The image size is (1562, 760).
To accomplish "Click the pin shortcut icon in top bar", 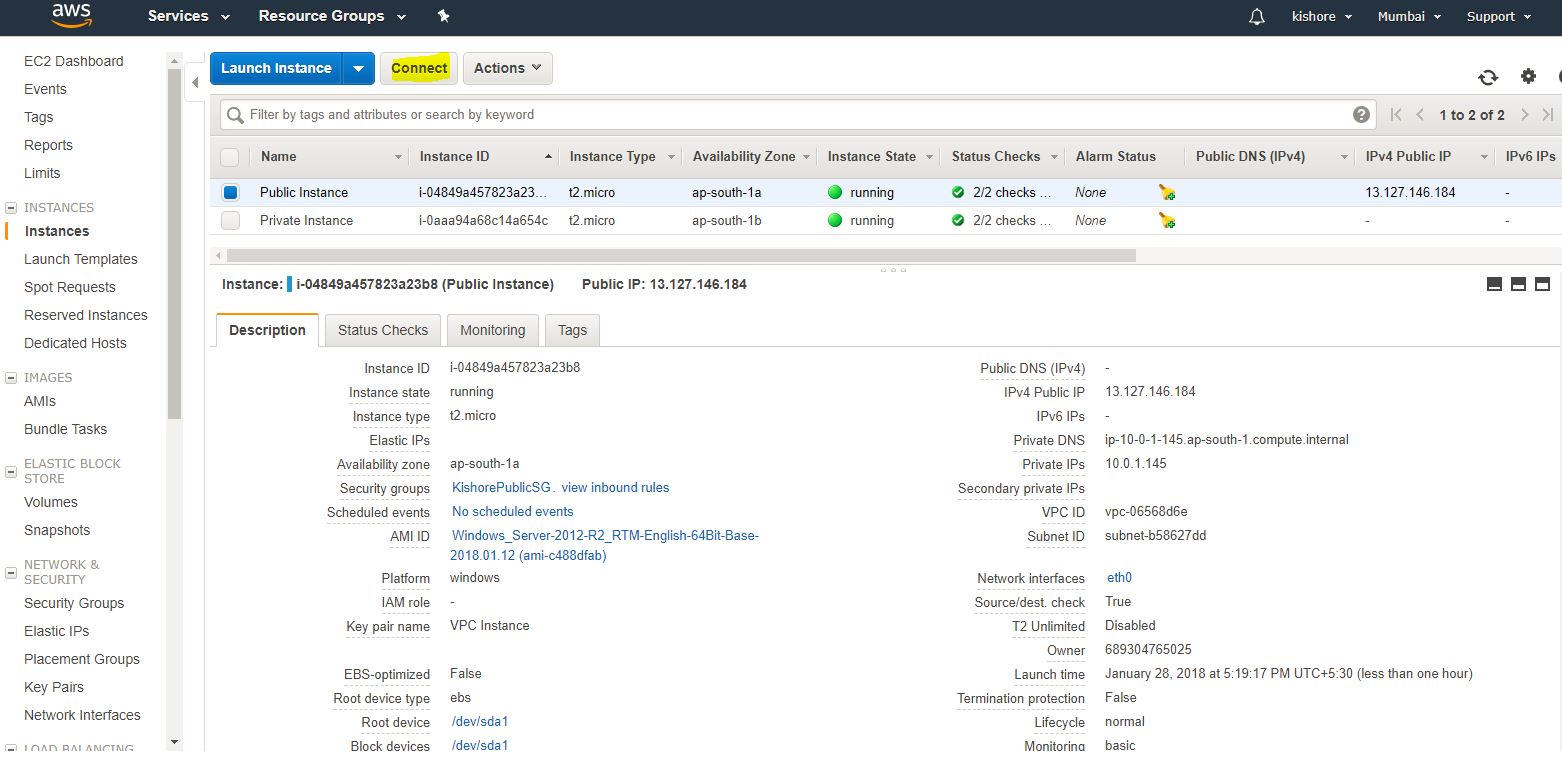I will click(x=444, y=16).
